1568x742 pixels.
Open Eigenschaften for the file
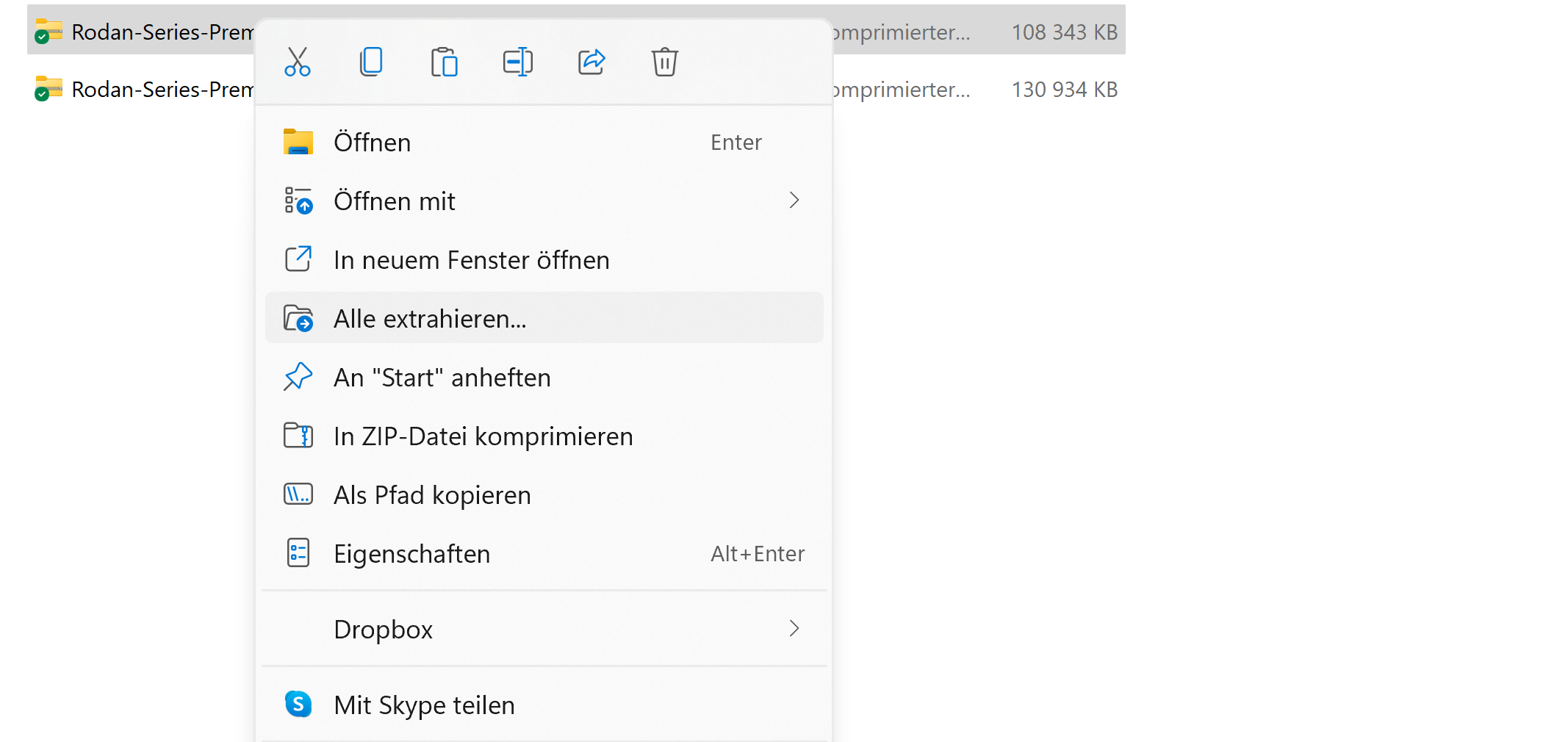click(x=411, y=553)
